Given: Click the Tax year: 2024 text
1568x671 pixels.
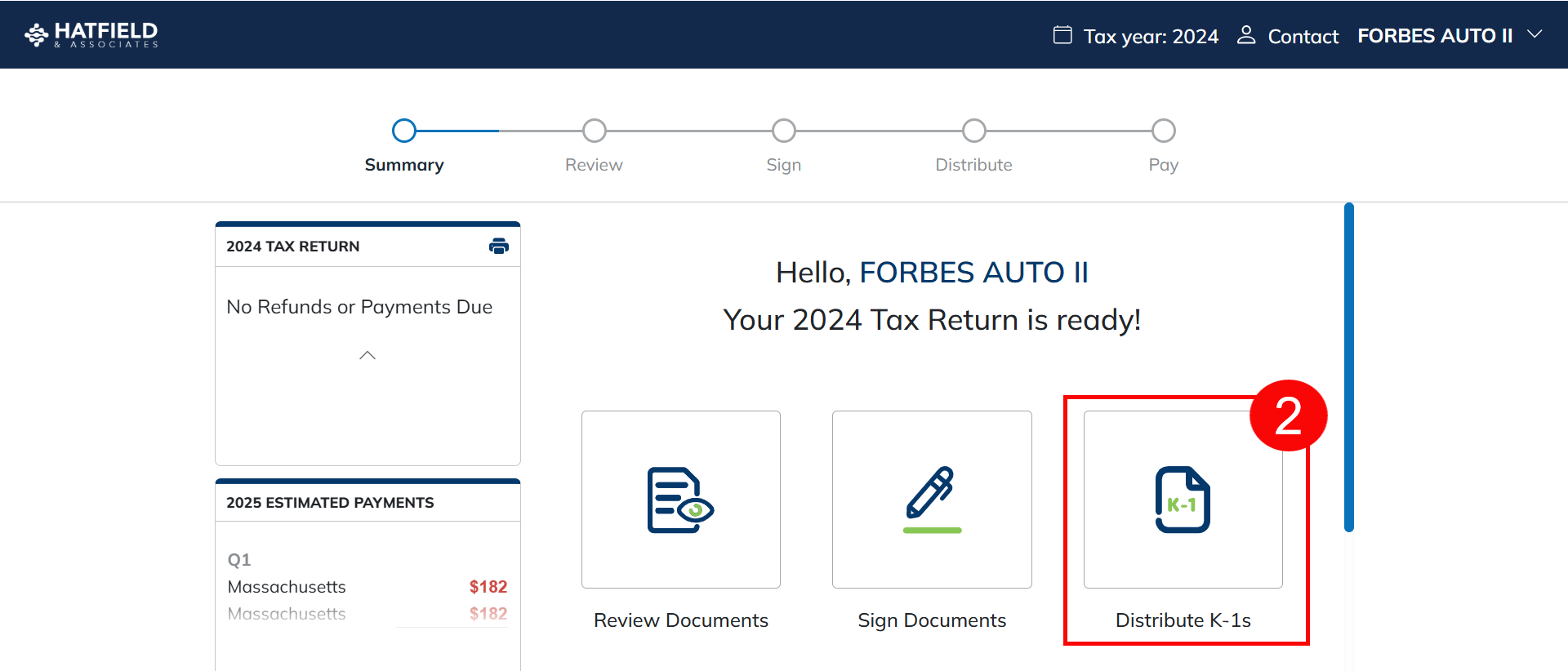Looking at the screenshot, I should pyautogui.click(x=1151, y=37).
